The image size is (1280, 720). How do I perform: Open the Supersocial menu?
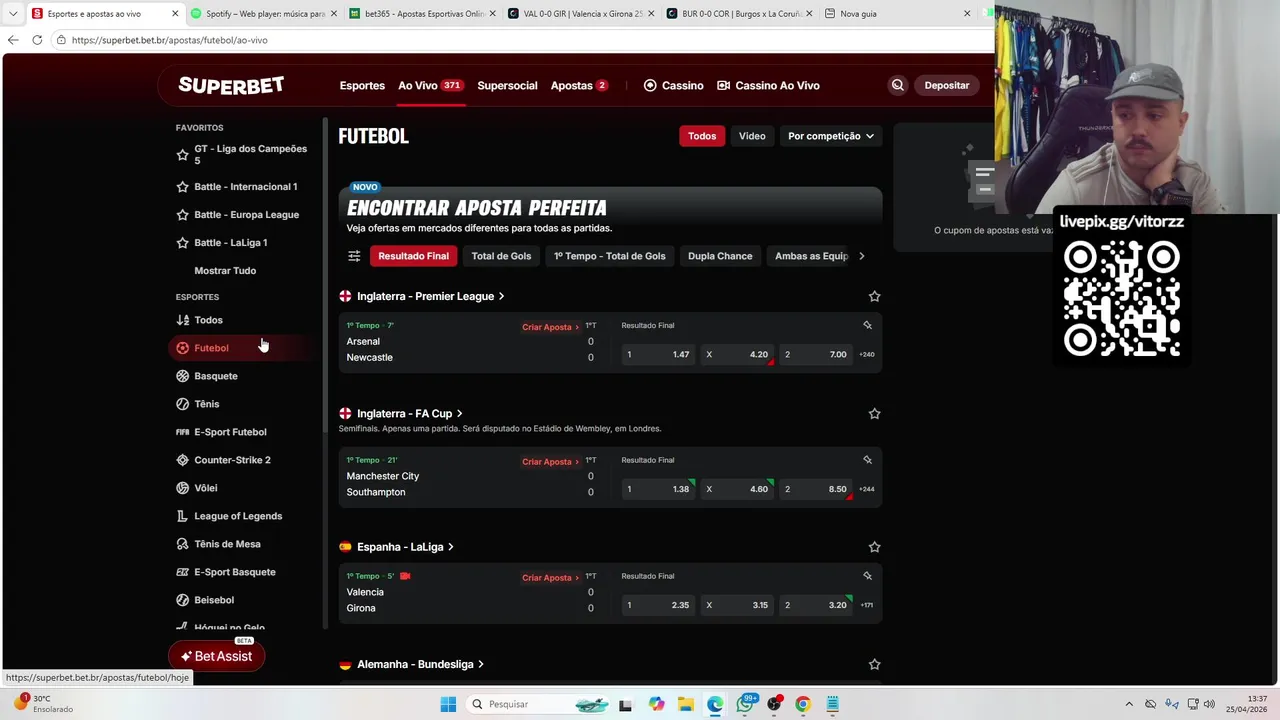507,85
